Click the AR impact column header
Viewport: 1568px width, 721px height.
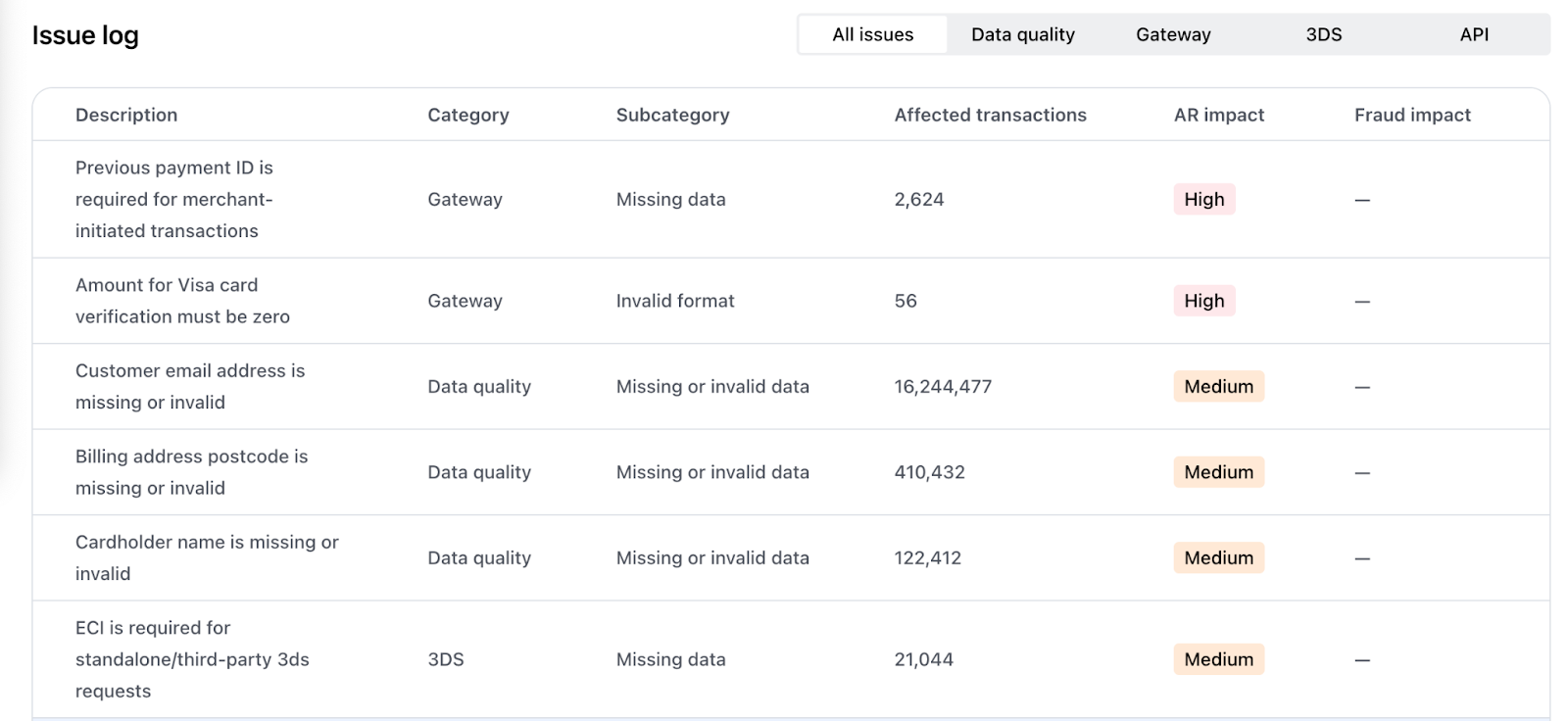(x=1219, y=115)
